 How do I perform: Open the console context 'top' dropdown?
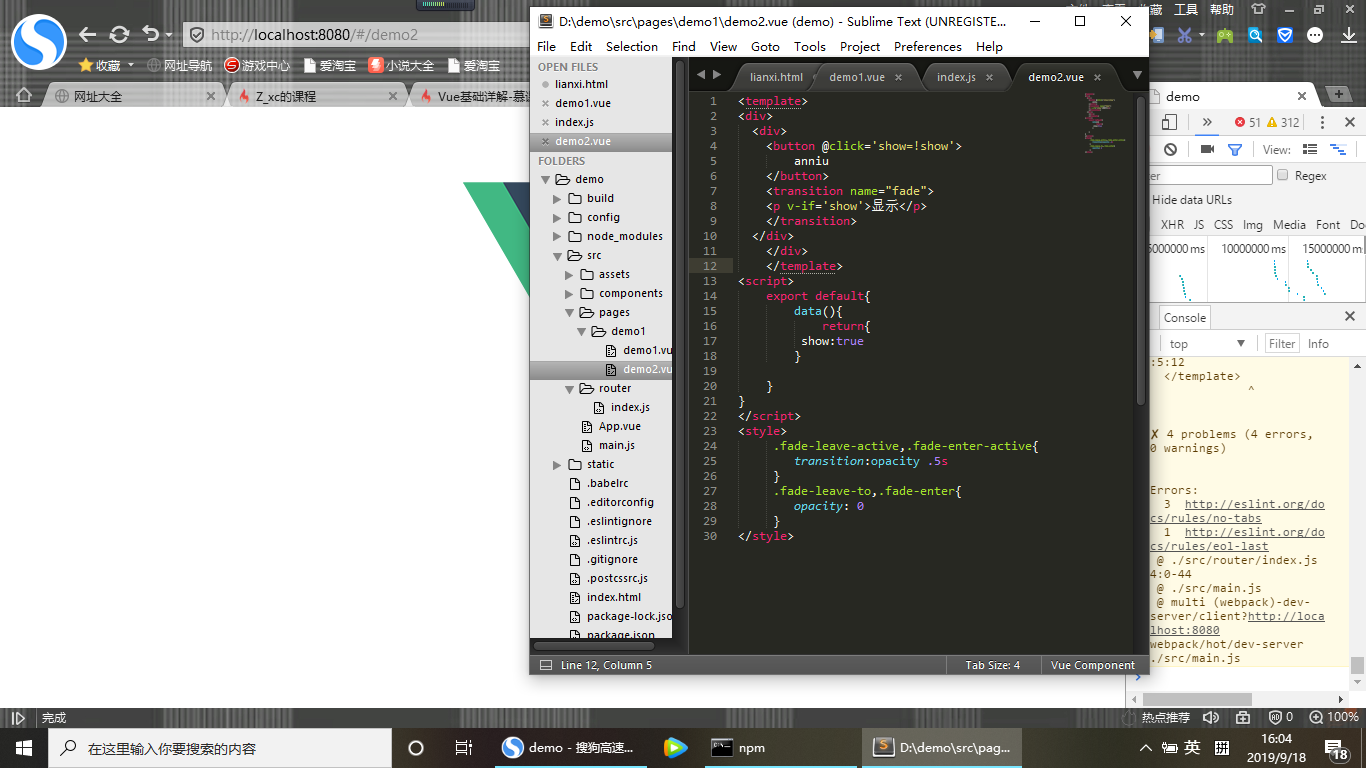pos(1207,343)
